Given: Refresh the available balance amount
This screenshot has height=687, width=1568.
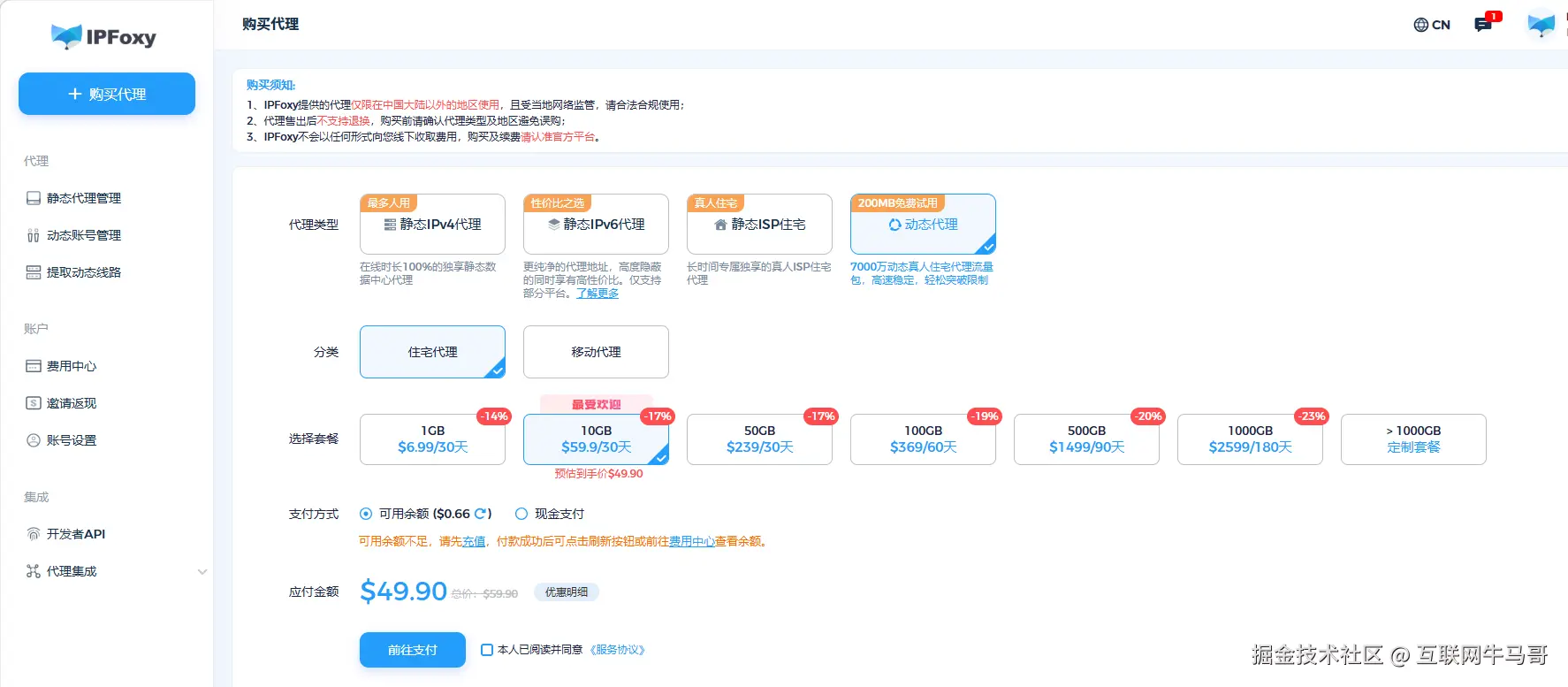Looking at the screenshot, I should click(481, 514).
